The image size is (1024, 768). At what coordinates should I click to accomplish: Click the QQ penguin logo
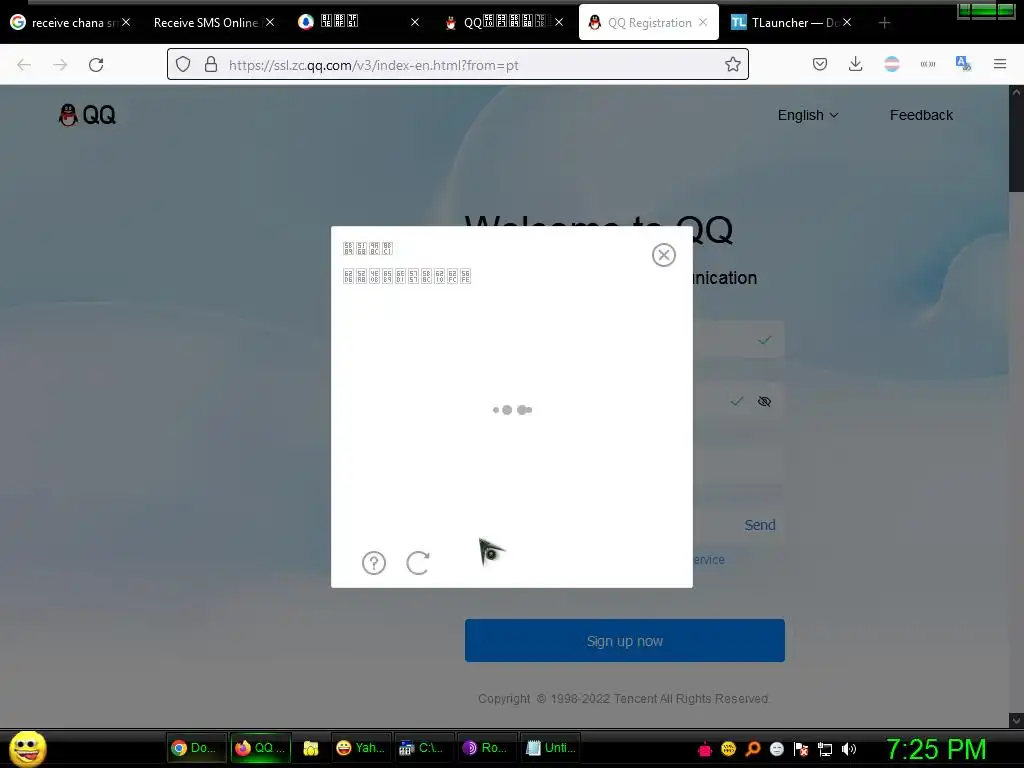[x=87, y=115]
